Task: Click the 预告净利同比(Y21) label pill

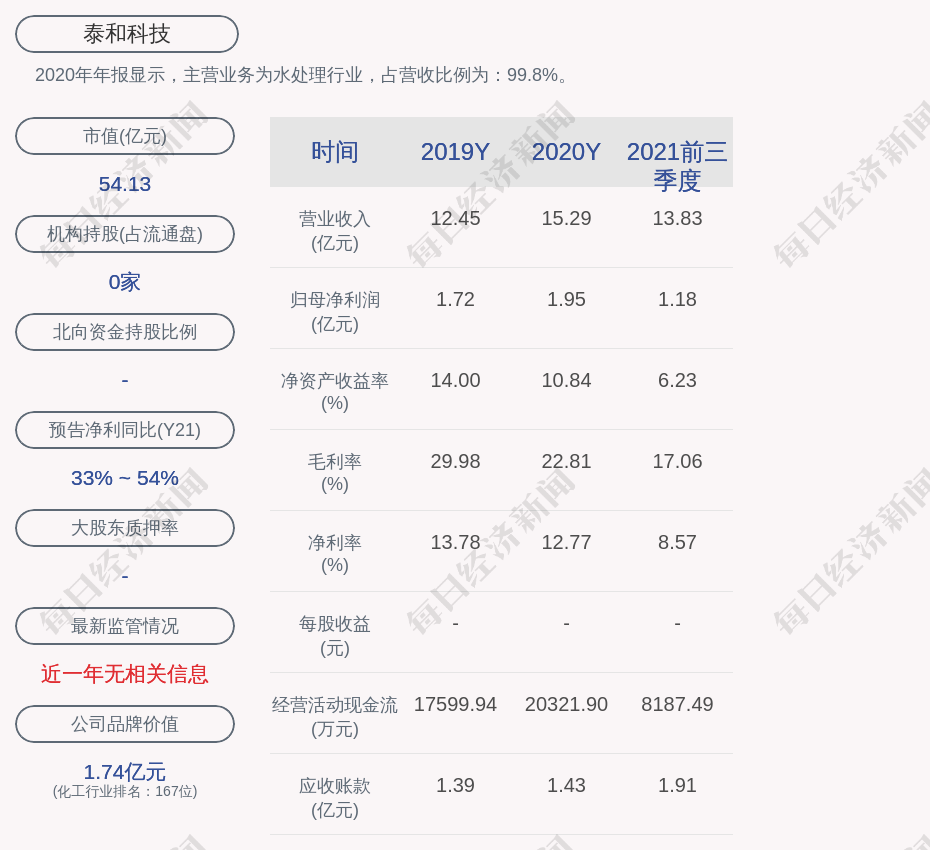Action: [x=125, y=429]
